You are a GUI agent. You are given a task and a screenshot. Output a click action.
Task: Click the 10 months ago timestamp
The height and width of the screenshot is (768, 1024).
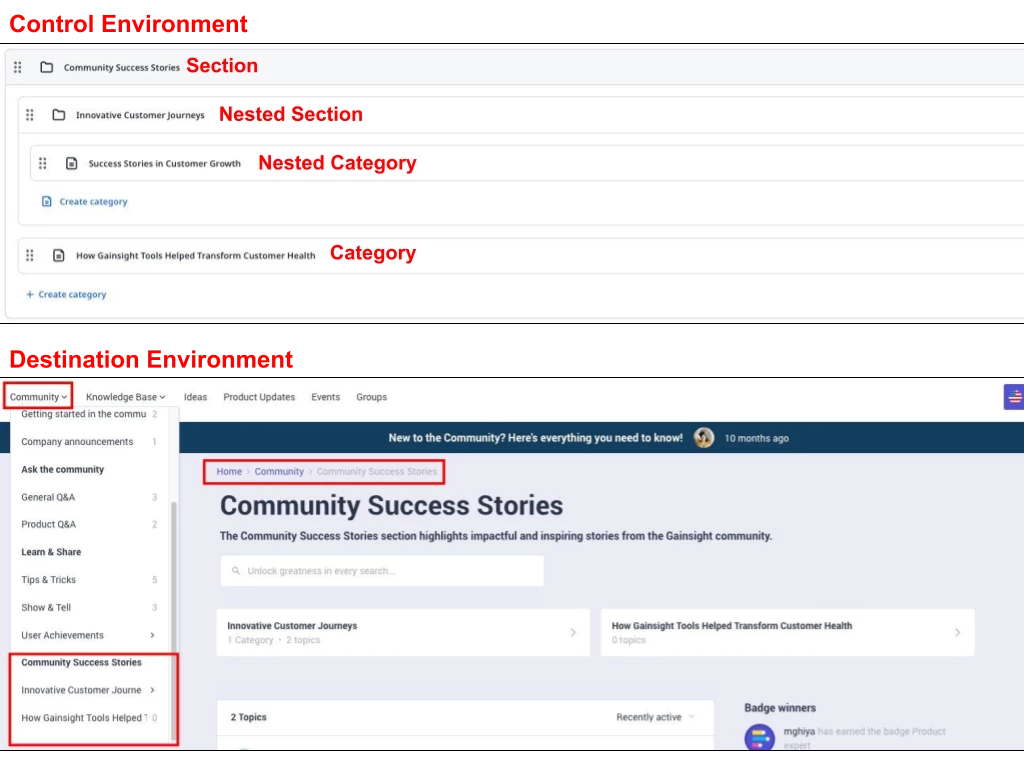point(756,438)
